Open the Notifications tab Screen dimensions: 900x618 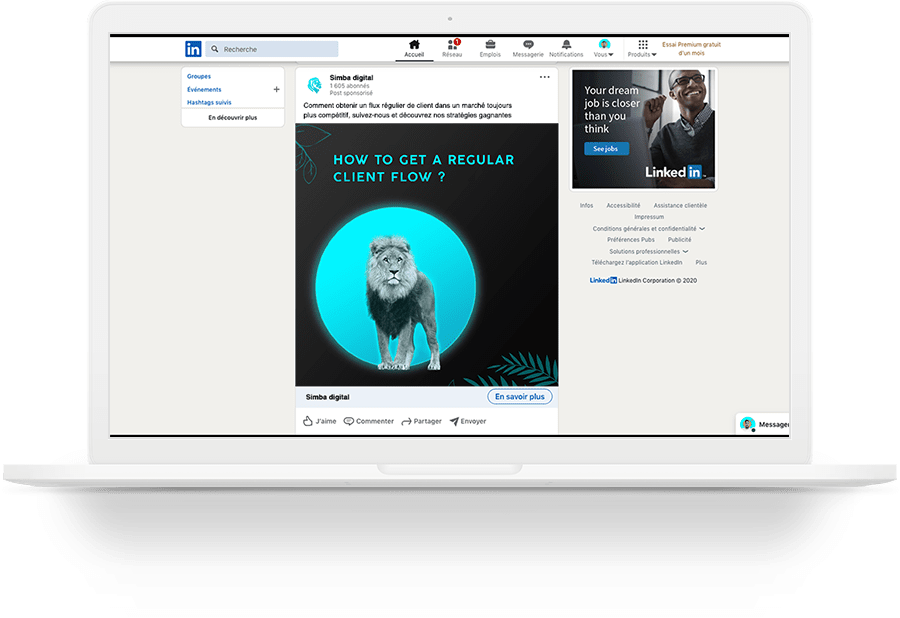tap(566, 49)
